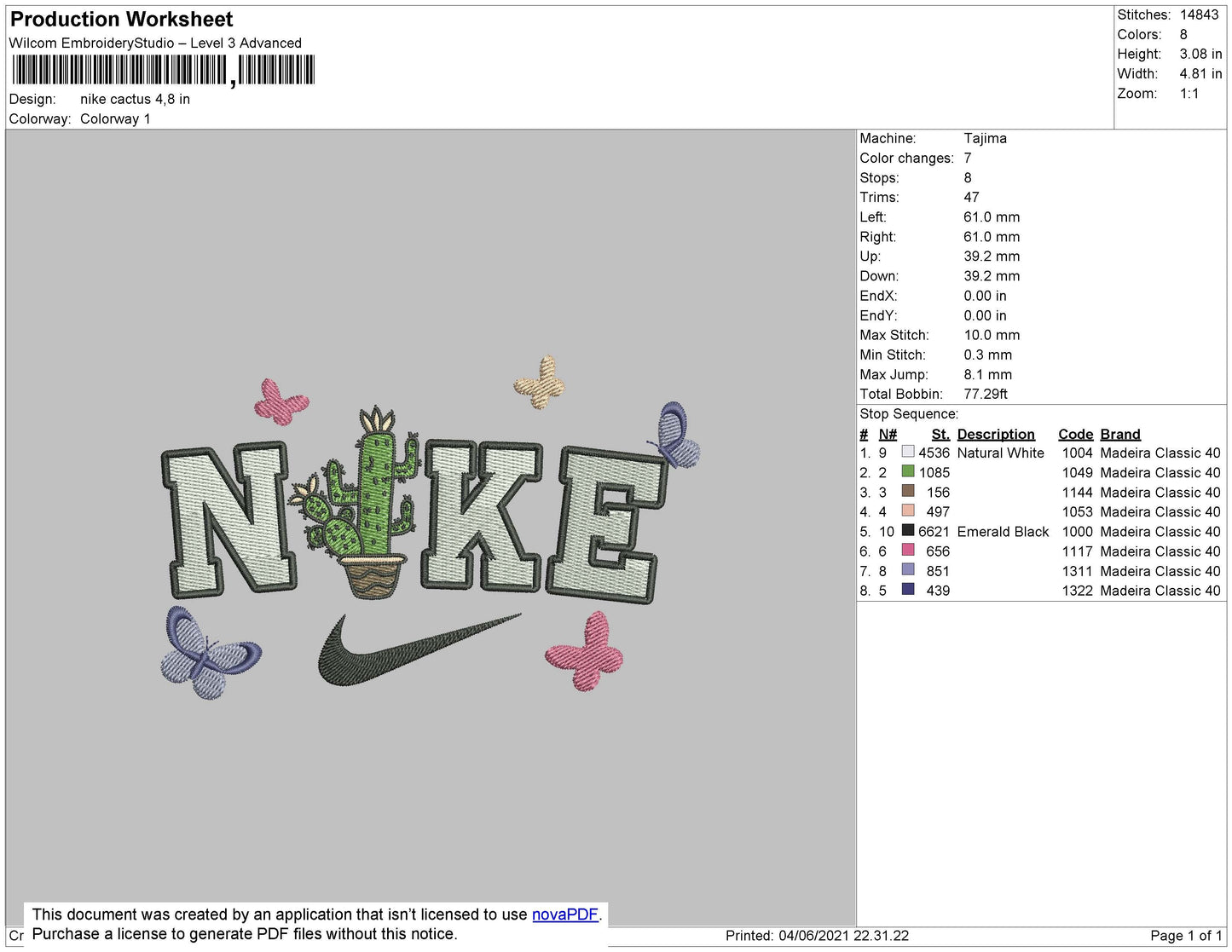The image size is (1232, 952).
Task: Click the Nike cactus embroidery design preview
Action: (431, 528)
